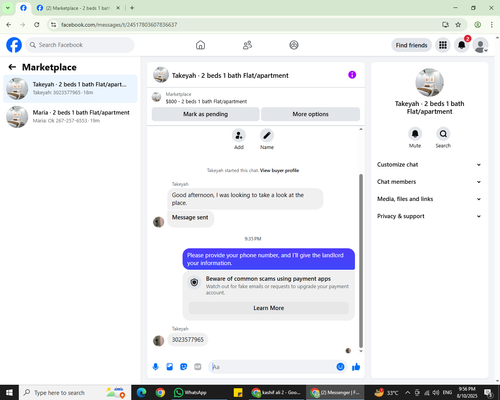
Task: Switch to the first Facebook browser tab
Action: click(x=23, y=8)
